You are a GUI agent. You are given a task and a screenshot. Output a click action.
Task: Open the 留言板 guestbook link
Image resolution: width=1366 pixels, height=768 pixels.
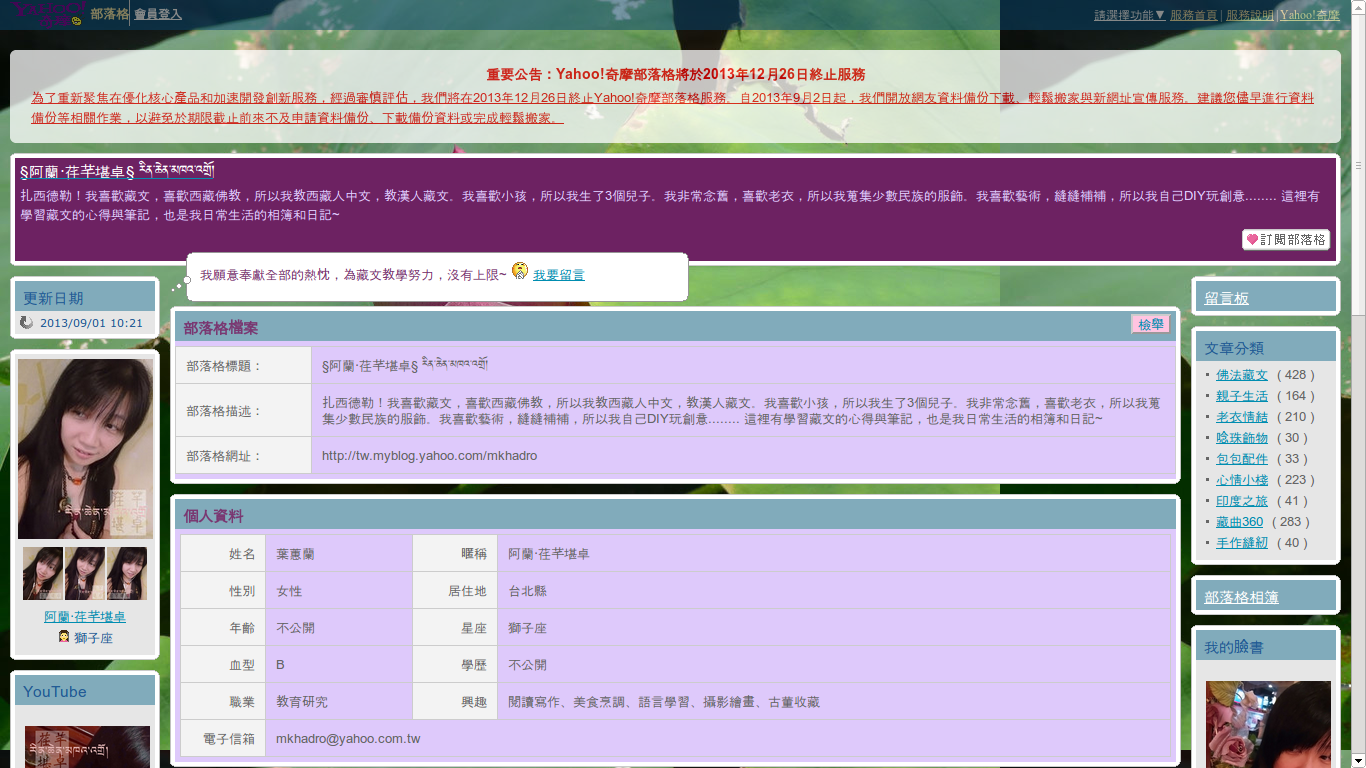coord(1226,298)
